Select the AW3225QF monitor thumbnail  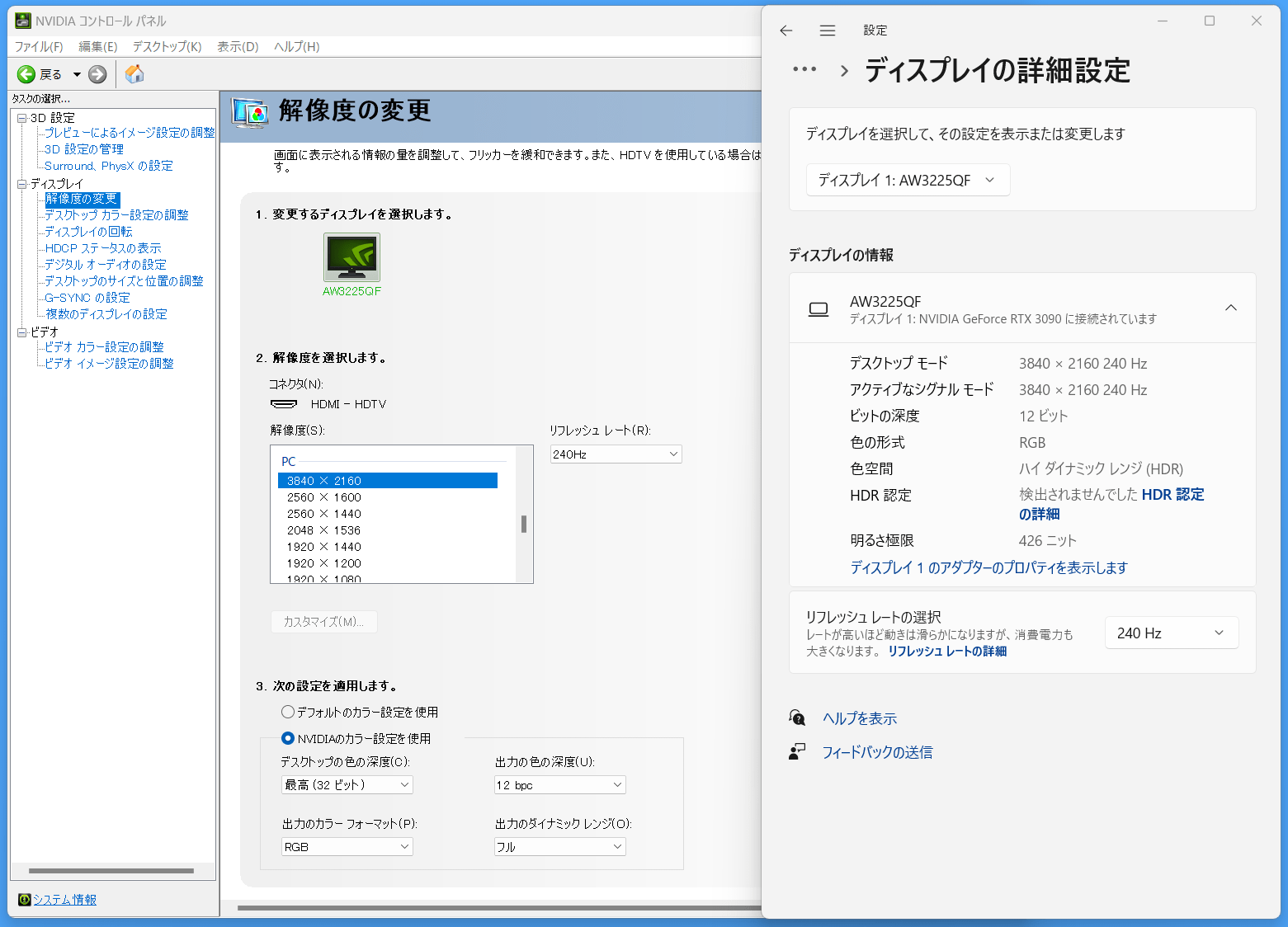(x=352, y=257)
